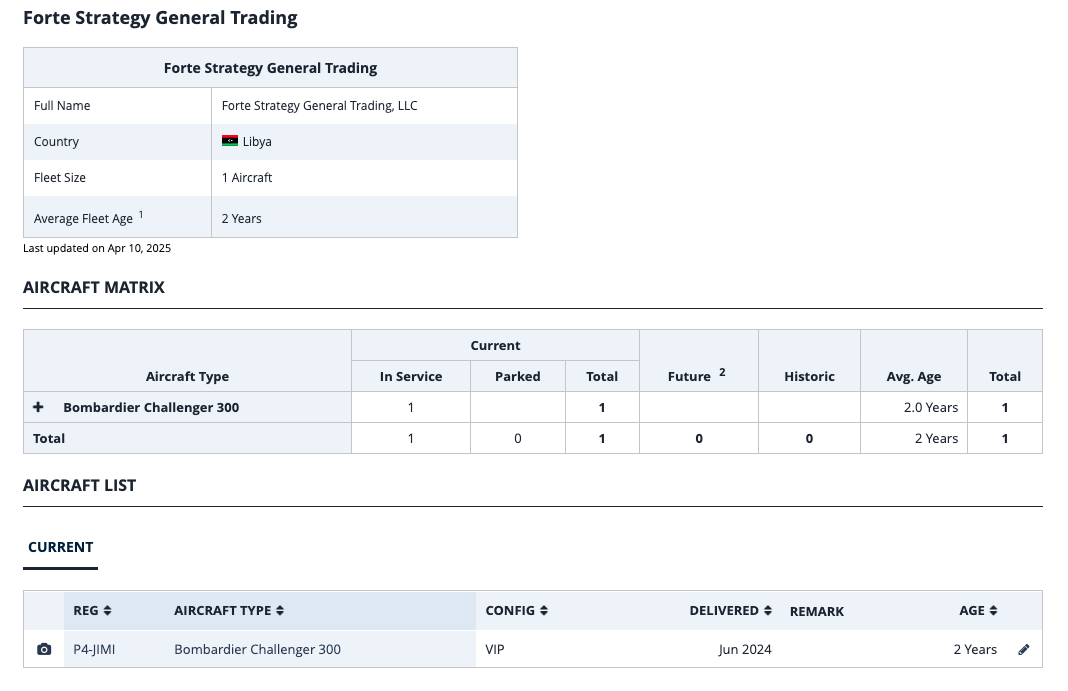The height and width of the screenshot is (691, 1068).
Task: Click Bombardier Challenger 300 in aircraft list
Action: pos(257,649)
